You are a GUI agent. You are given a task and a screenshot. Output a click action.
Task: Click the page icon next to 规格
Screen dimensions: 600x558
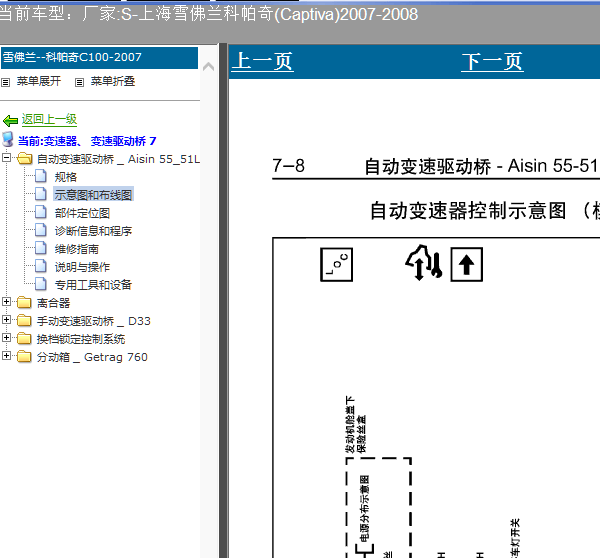[x=41, y=176]
